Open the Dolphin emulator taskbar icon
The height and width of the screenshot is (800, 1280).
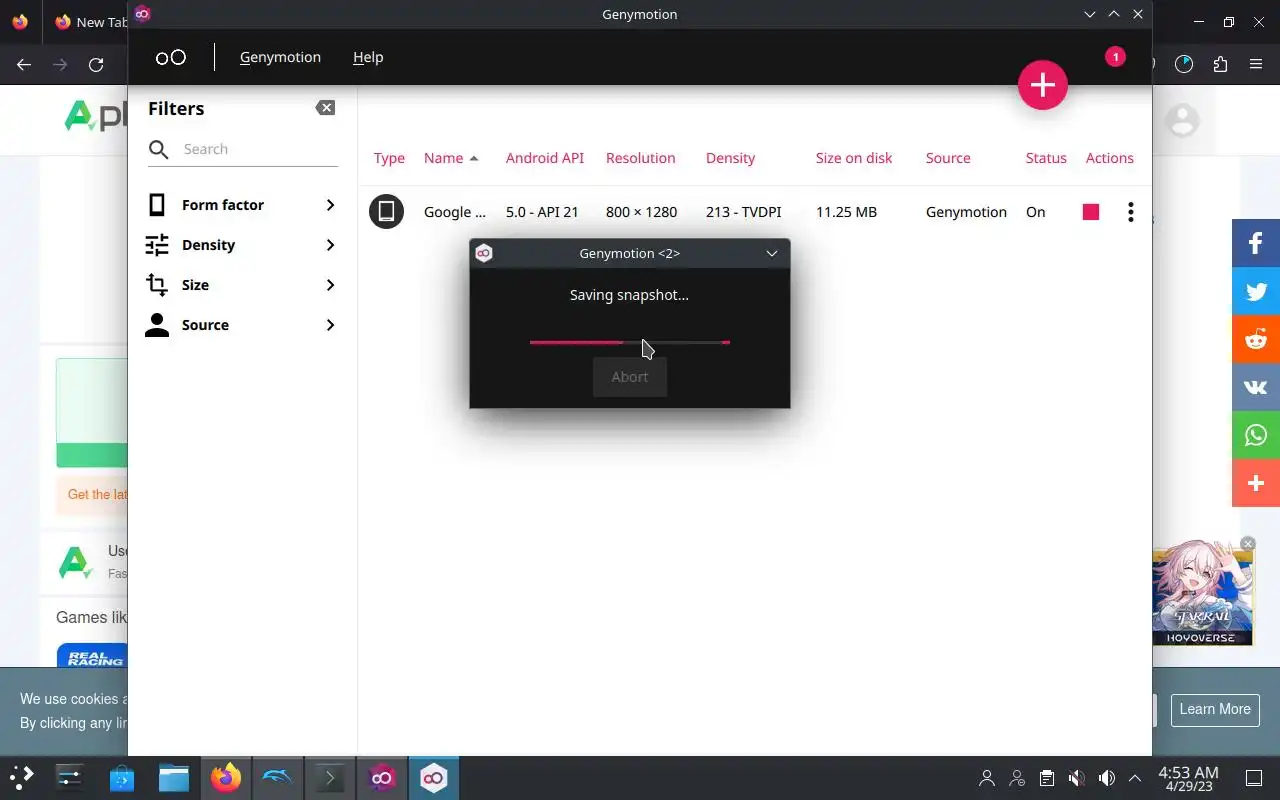(278, 778)
